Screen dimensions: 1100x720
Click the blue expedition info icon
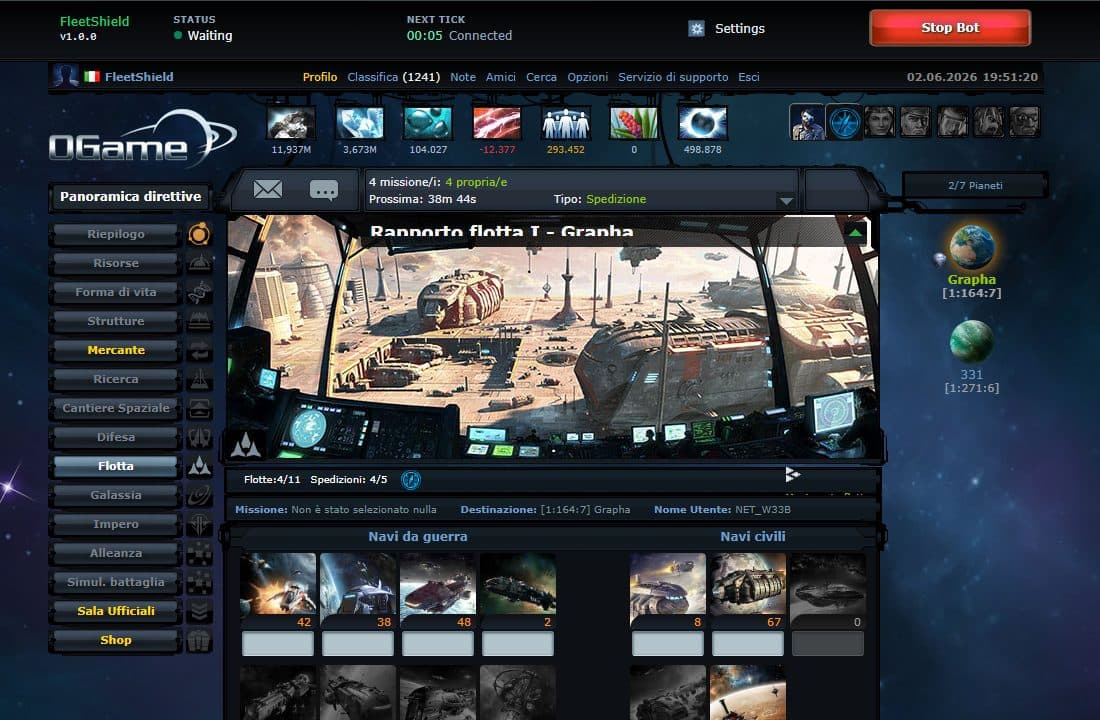(x=410, y=480)
